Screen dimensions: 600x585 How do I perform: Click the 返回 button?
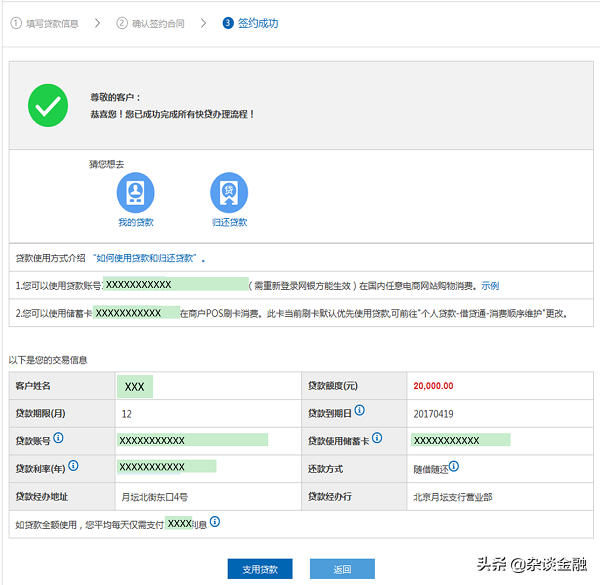point(342,569)
